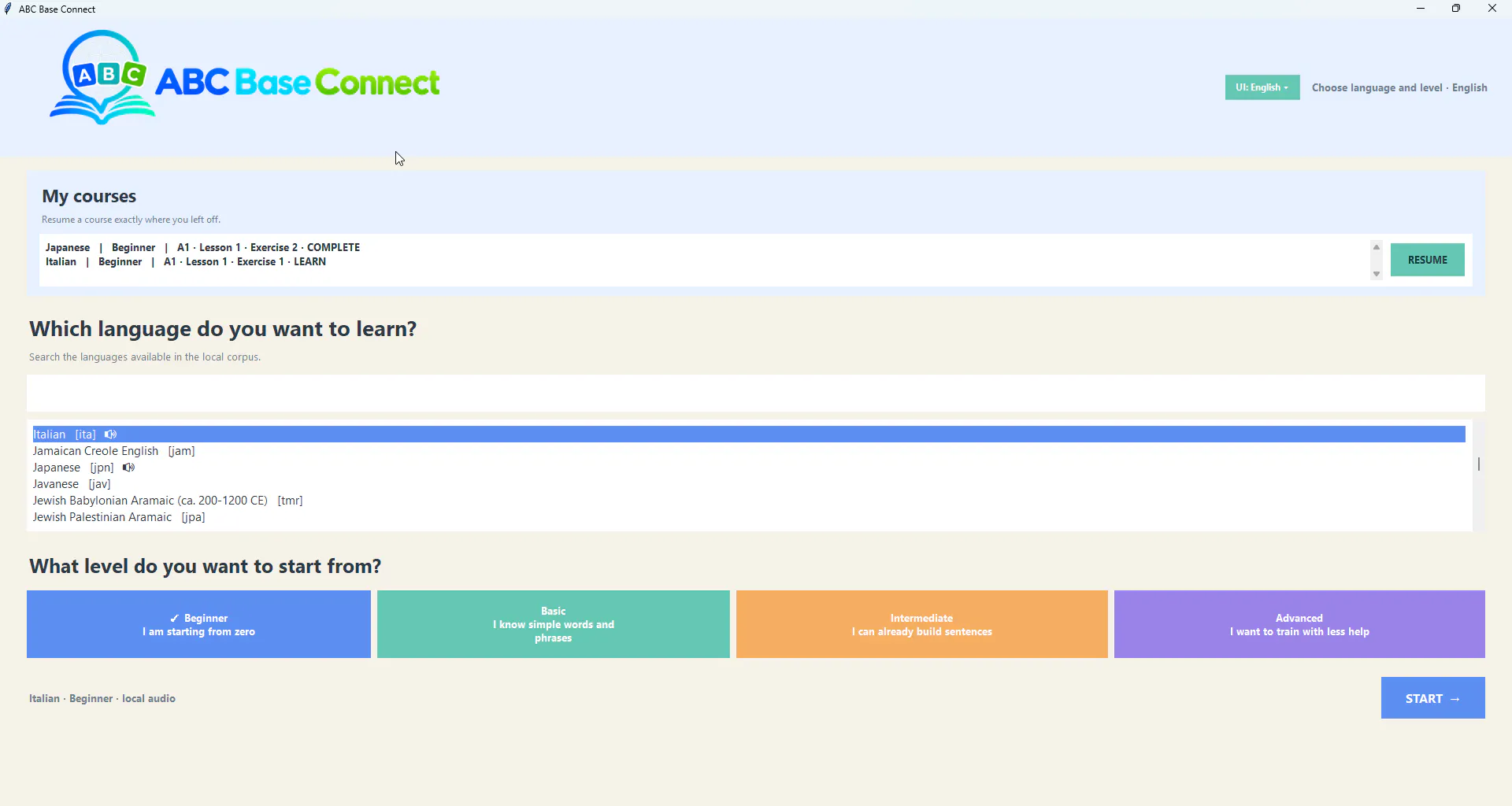
Task: Pick Javanese [jav] from the list
Action: tap(749, 484)
